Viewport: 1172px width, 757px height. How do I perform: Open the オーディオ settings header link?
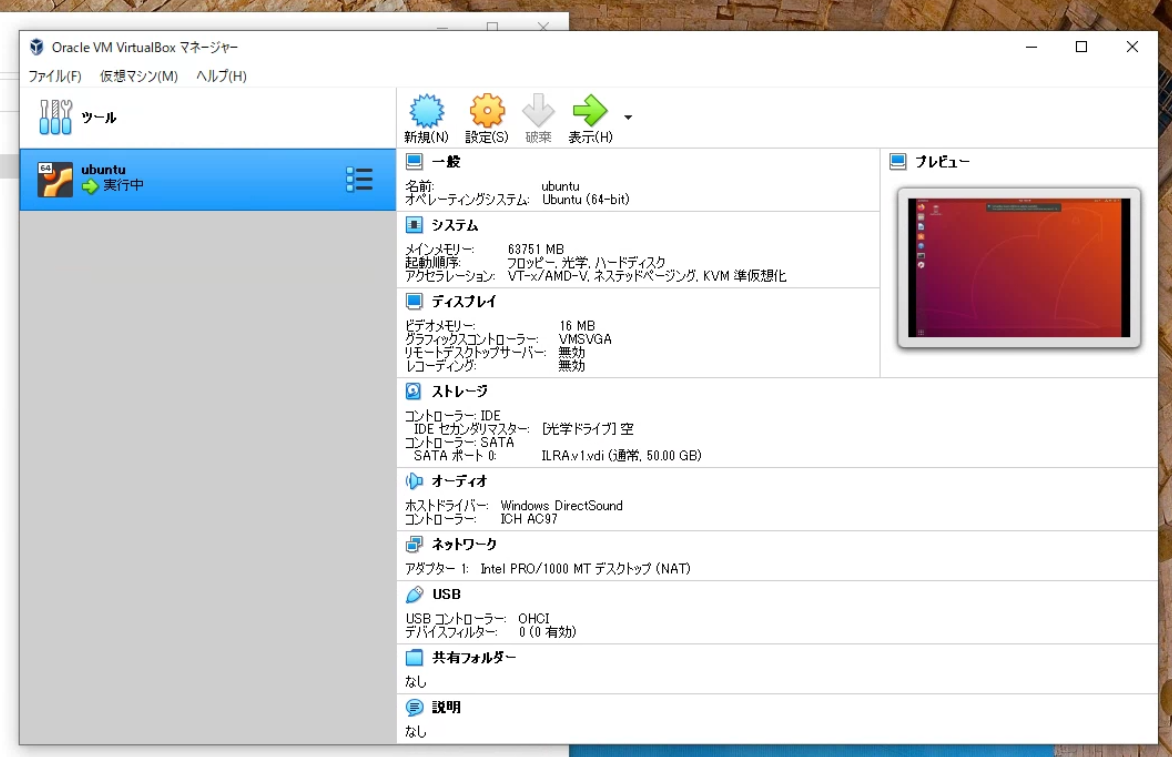coord(460,481)
